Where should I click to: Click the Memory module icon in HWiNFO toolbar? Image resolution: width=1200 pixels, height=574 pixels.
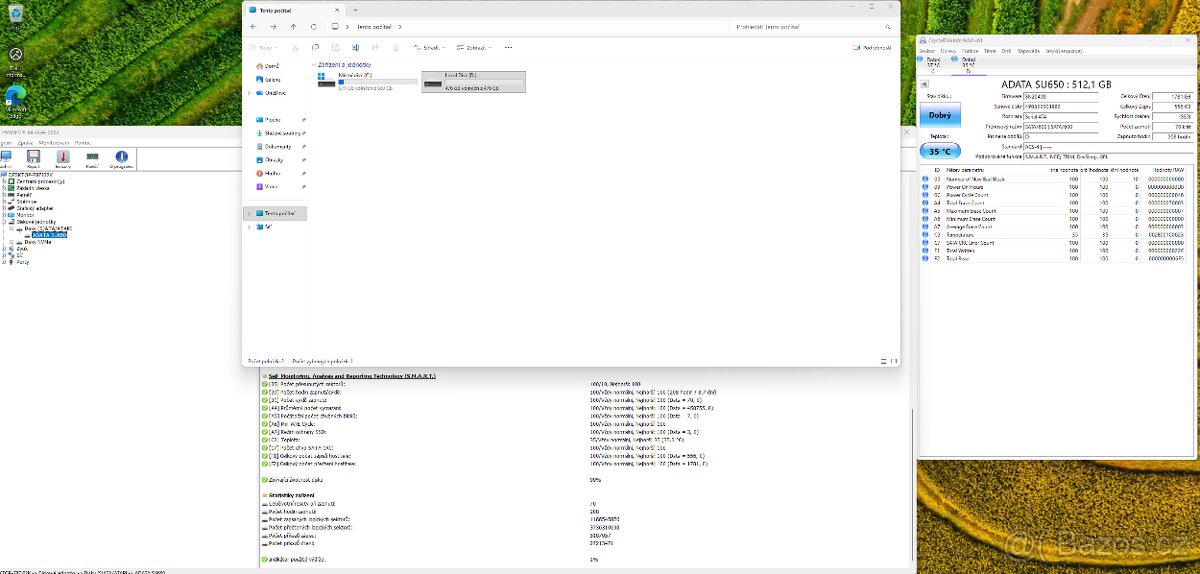pos(92,158)
